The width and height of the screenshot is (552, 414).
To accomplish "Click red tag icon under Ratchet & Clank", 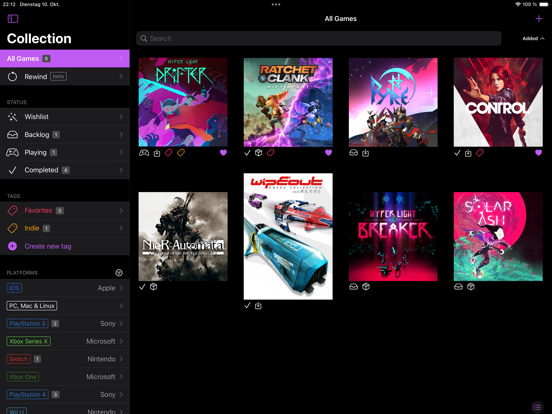I will click(x=271, y=153).
